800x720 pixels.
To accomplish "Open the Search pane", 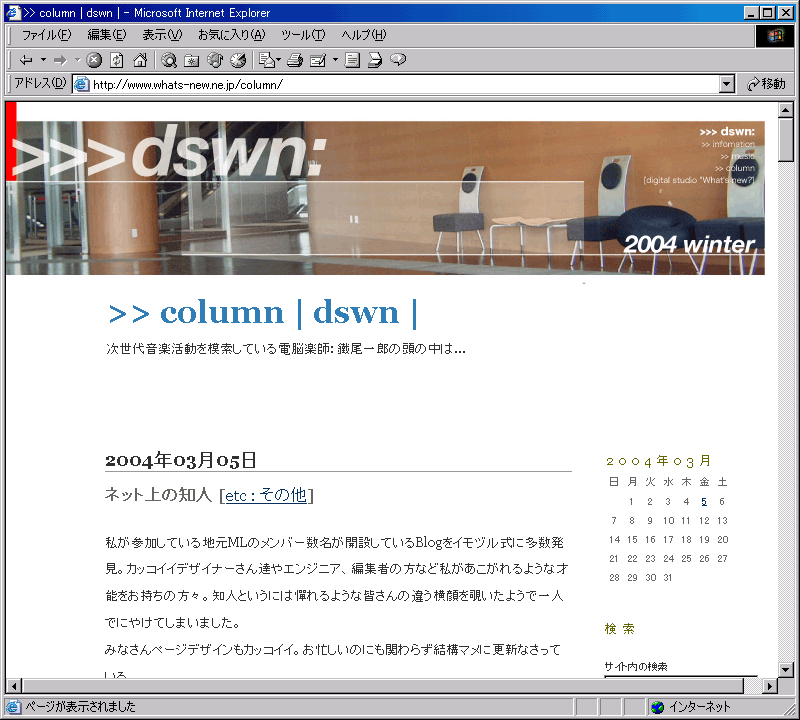I will tap(169, 60).
